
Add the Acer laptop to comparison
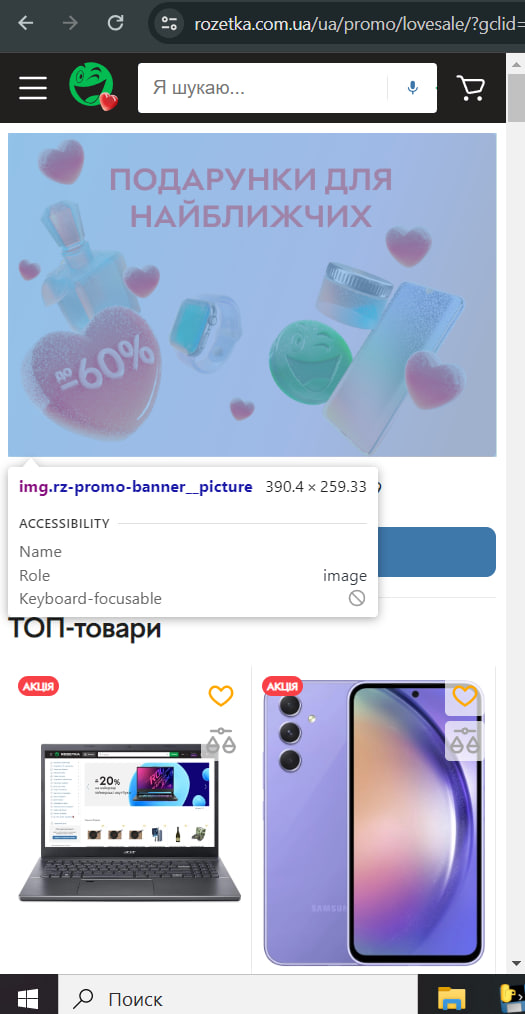[222, 740]
